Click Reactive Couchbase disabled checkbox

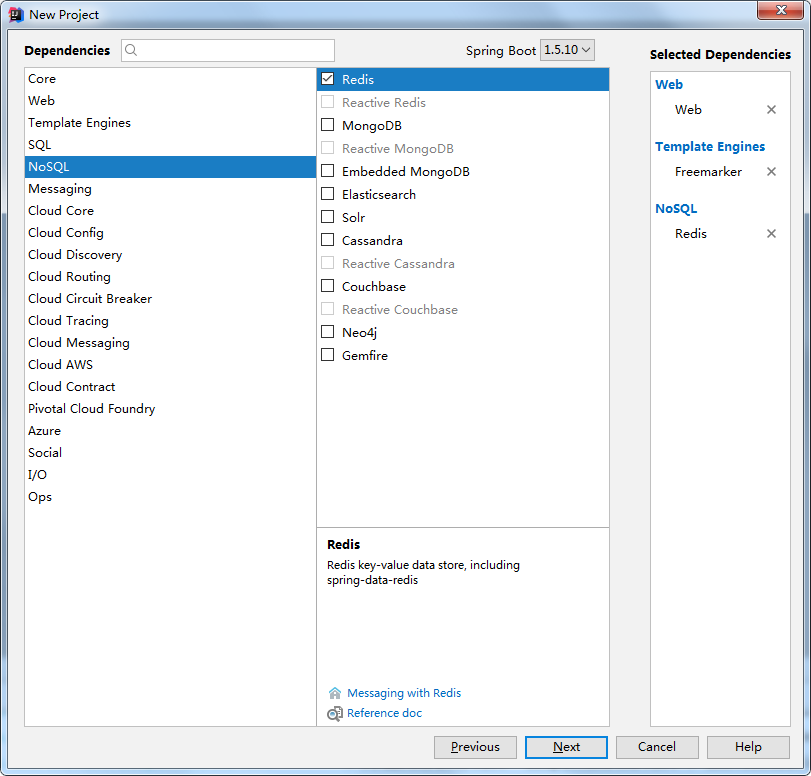pyautogui.click(x=327, y=309)
